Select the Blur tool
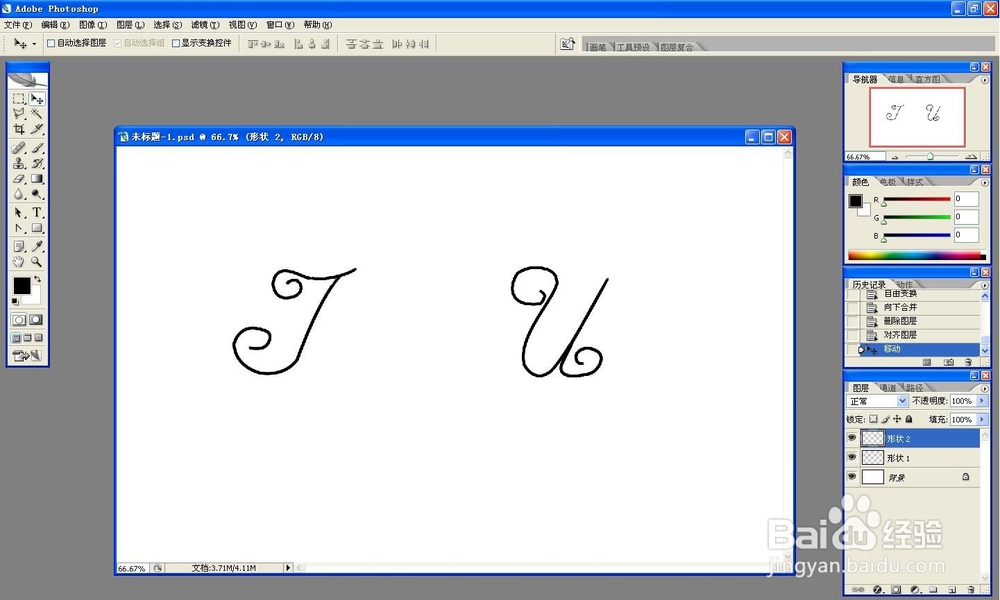 18,194
